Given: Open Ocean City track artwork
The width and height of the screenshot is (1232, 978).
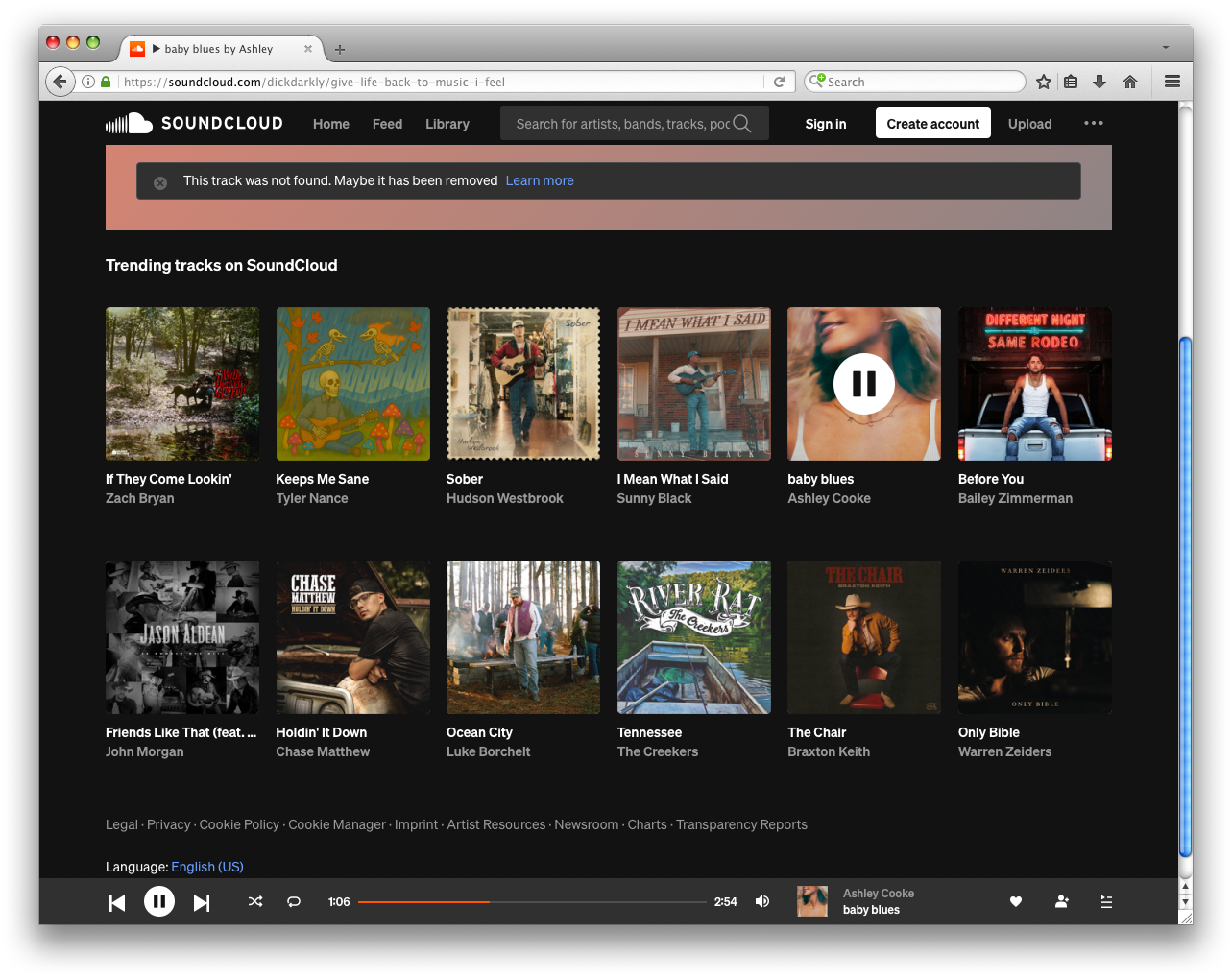Looking at the screenshot, I should pos(523,637).
